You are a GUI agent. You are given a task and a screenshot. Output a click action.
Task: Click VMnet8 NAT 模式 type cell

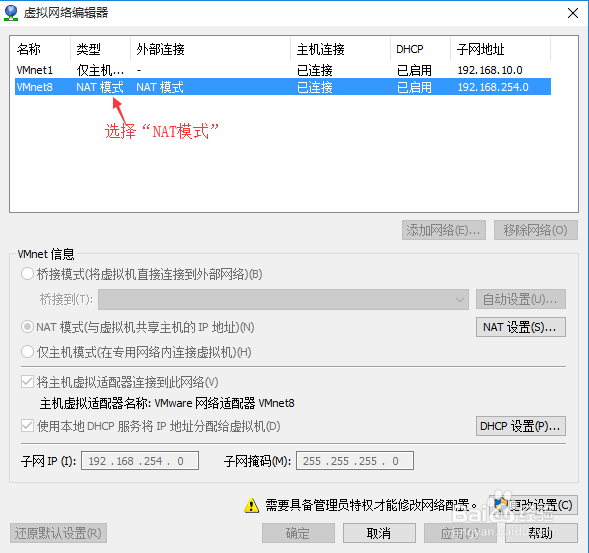click(x=100, y=87)
